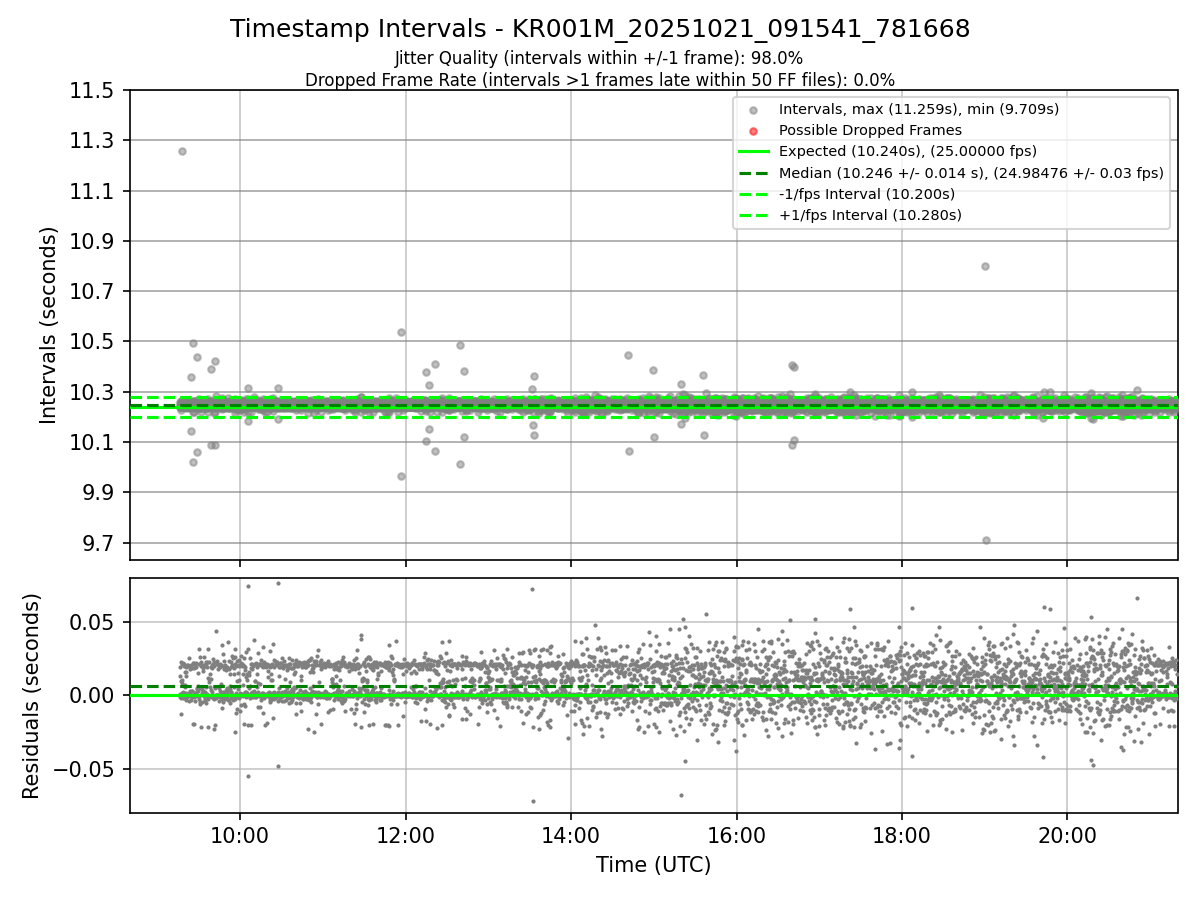This screenshot has height=900, width=1200.
Task: Click the gray dot marker in the legend
Action: click(752, 109)
